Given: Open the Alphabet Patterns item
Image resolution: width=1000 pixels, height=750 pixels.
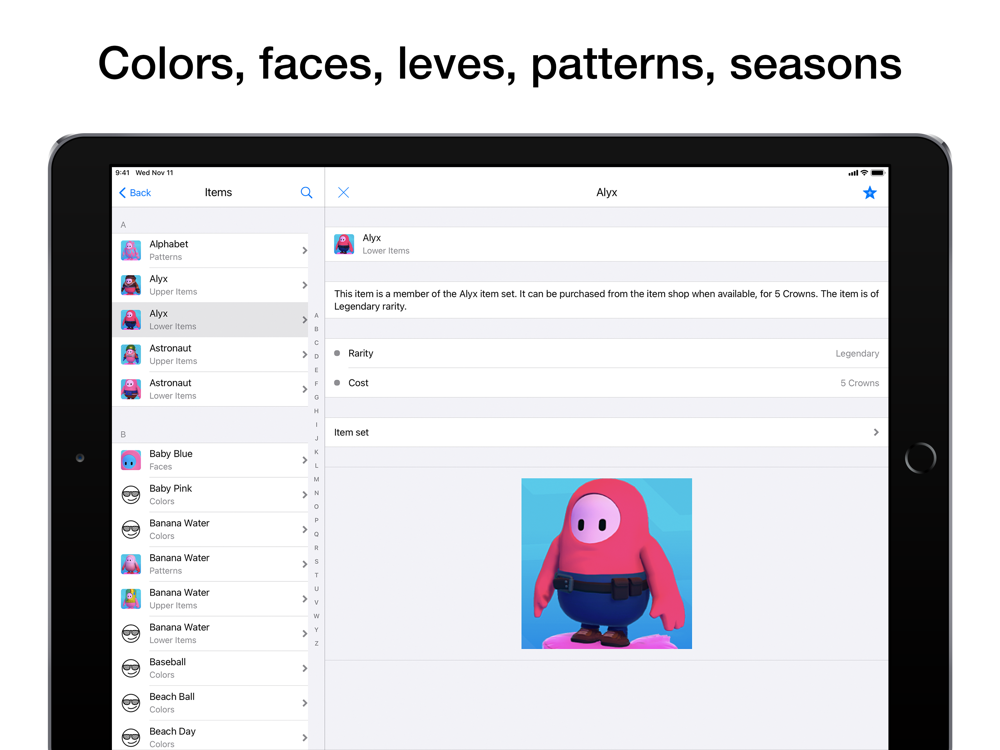Looking at the screenshot, I should click(x=210, y=251).
